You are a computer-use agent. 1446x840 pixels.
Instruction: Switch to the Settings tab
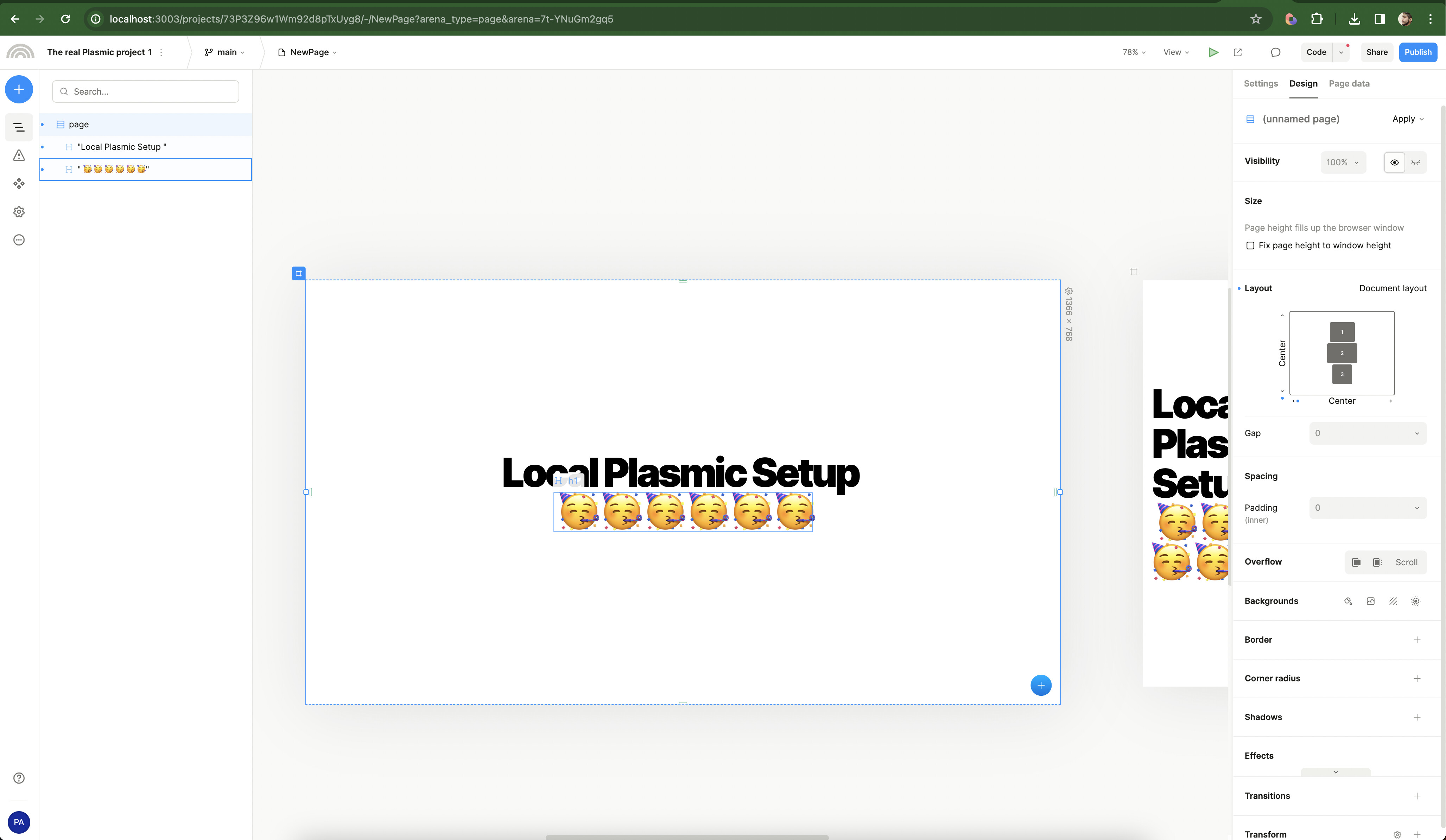click(x=1261, y=84)
